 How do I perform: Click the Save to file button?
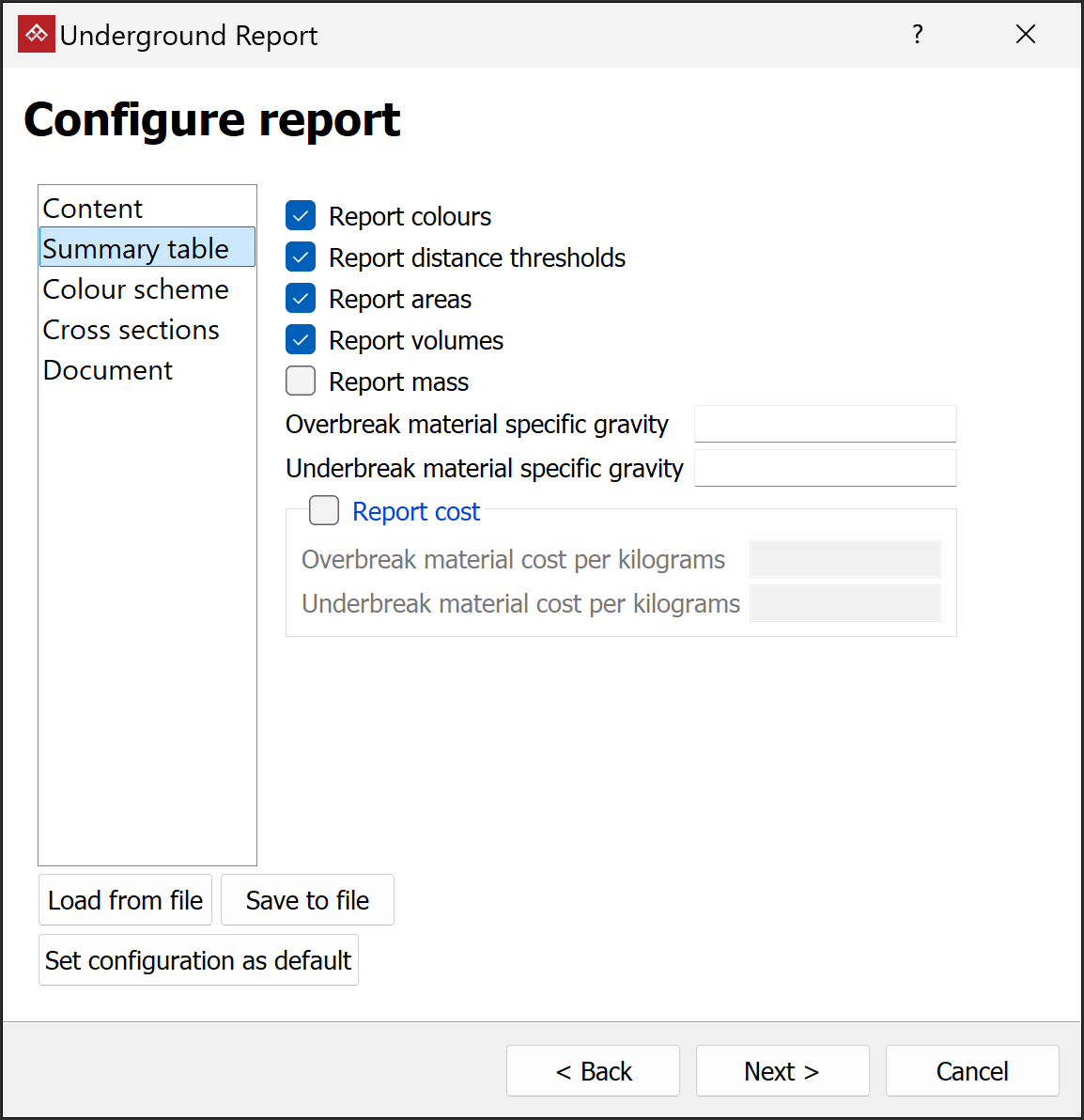pos(307,900)
